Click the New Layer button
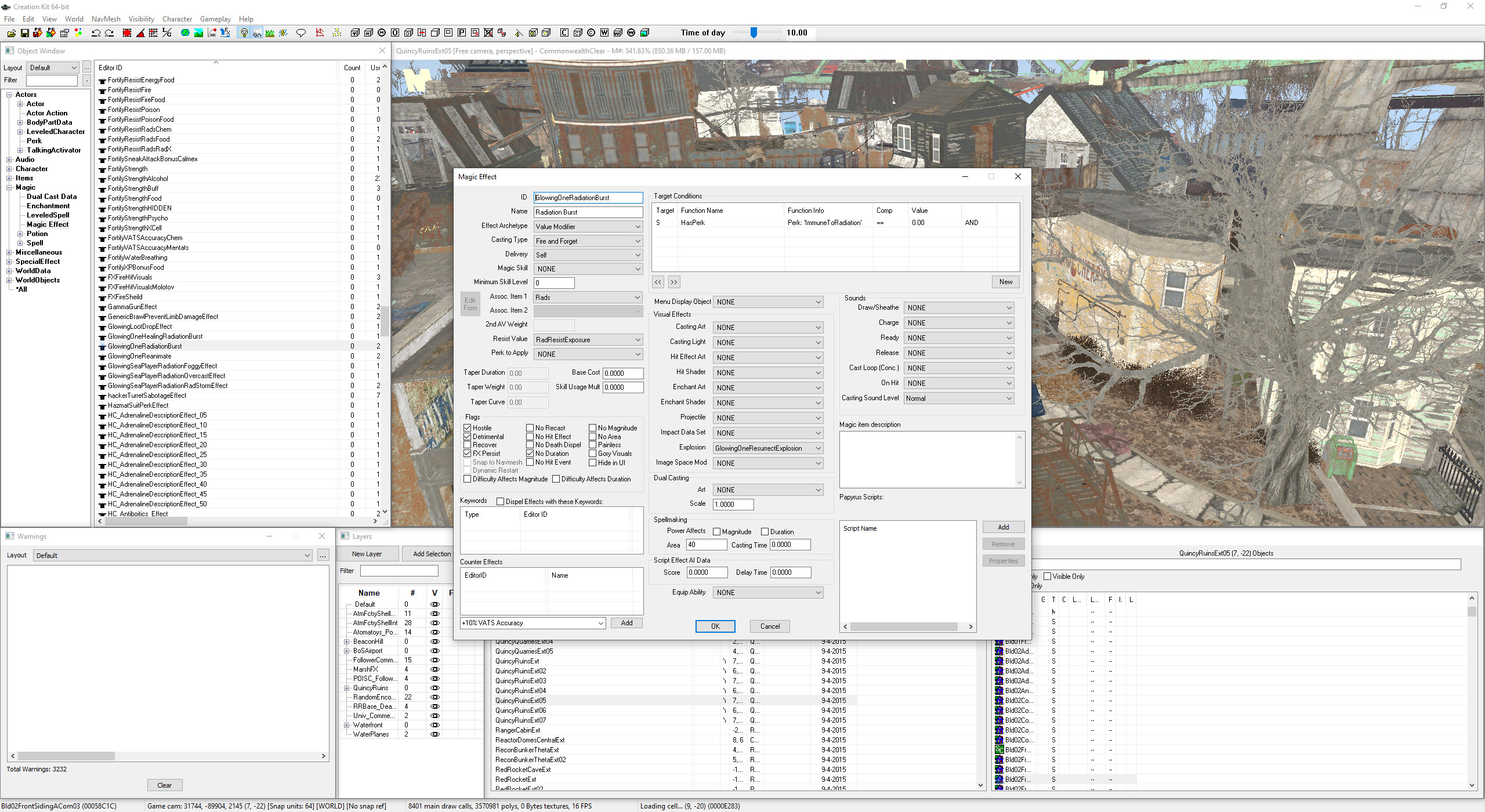Image resolution: width=1485 pixels, height=812 pixels. pyautogui.click(x=367, y=553)
